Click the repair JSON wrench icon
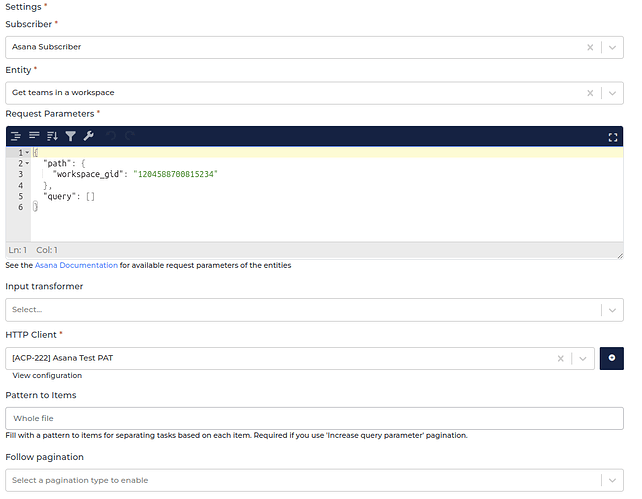Image resolution: width=642 pixels, height=499 pixels. point(88,136)
